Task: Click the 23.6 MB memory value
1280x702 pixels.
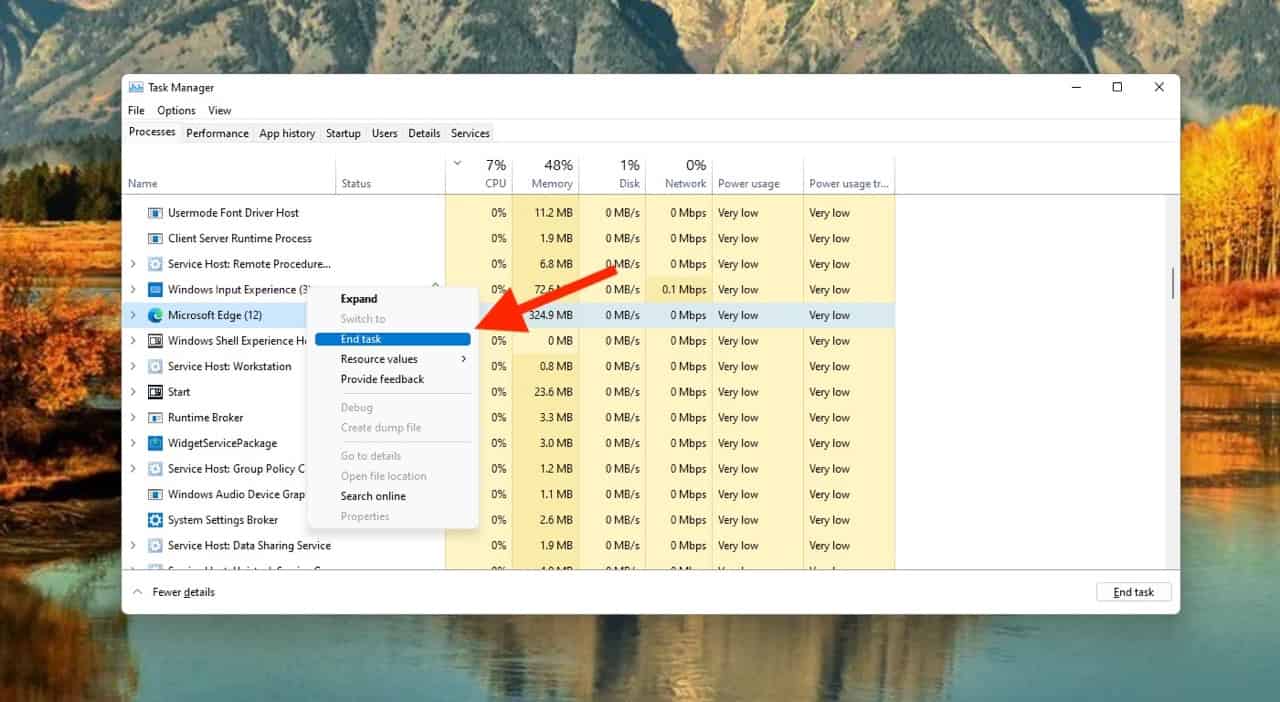Action: click(553, 392)
